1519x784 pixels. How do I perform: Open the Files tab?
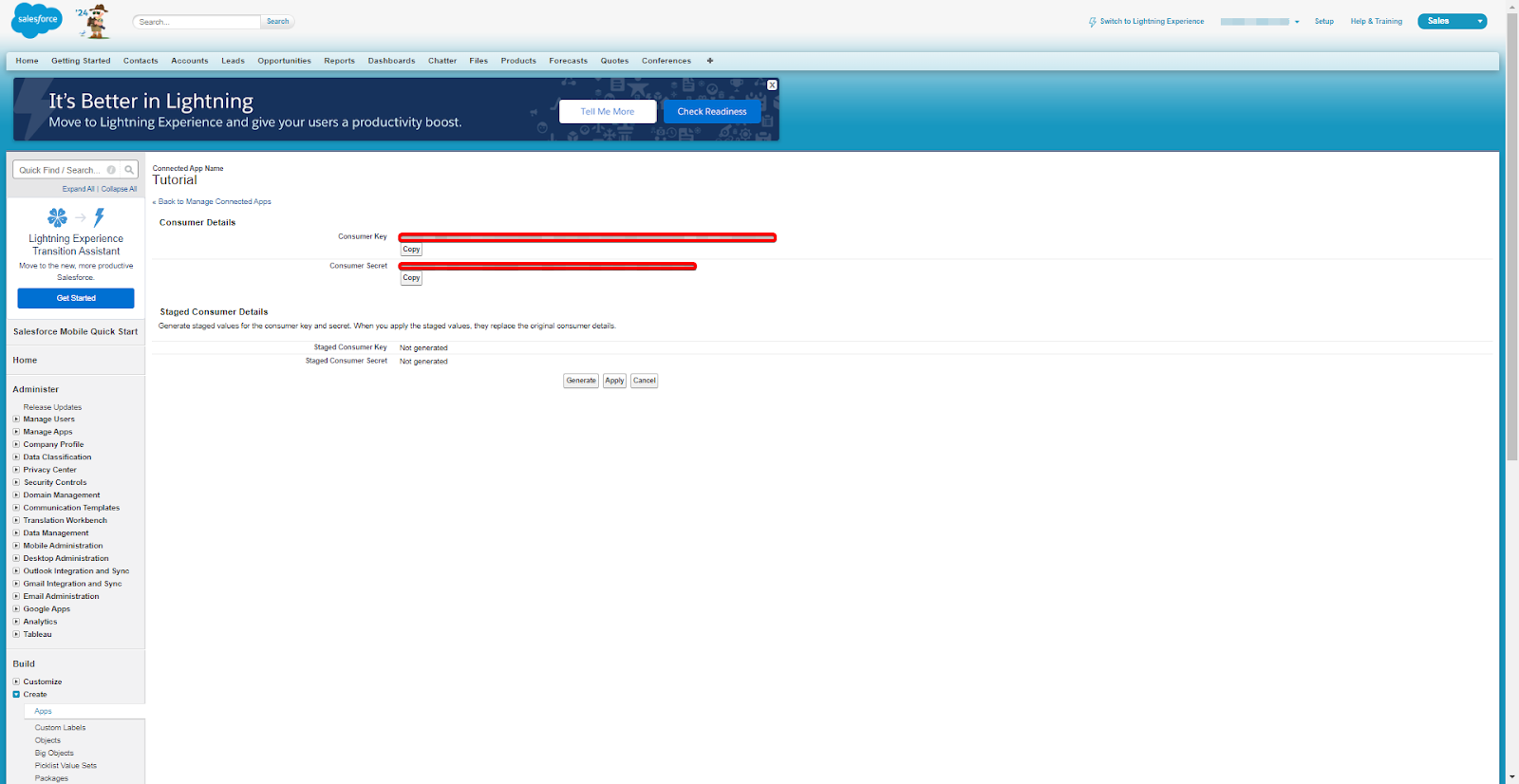[x=478, y=61]
